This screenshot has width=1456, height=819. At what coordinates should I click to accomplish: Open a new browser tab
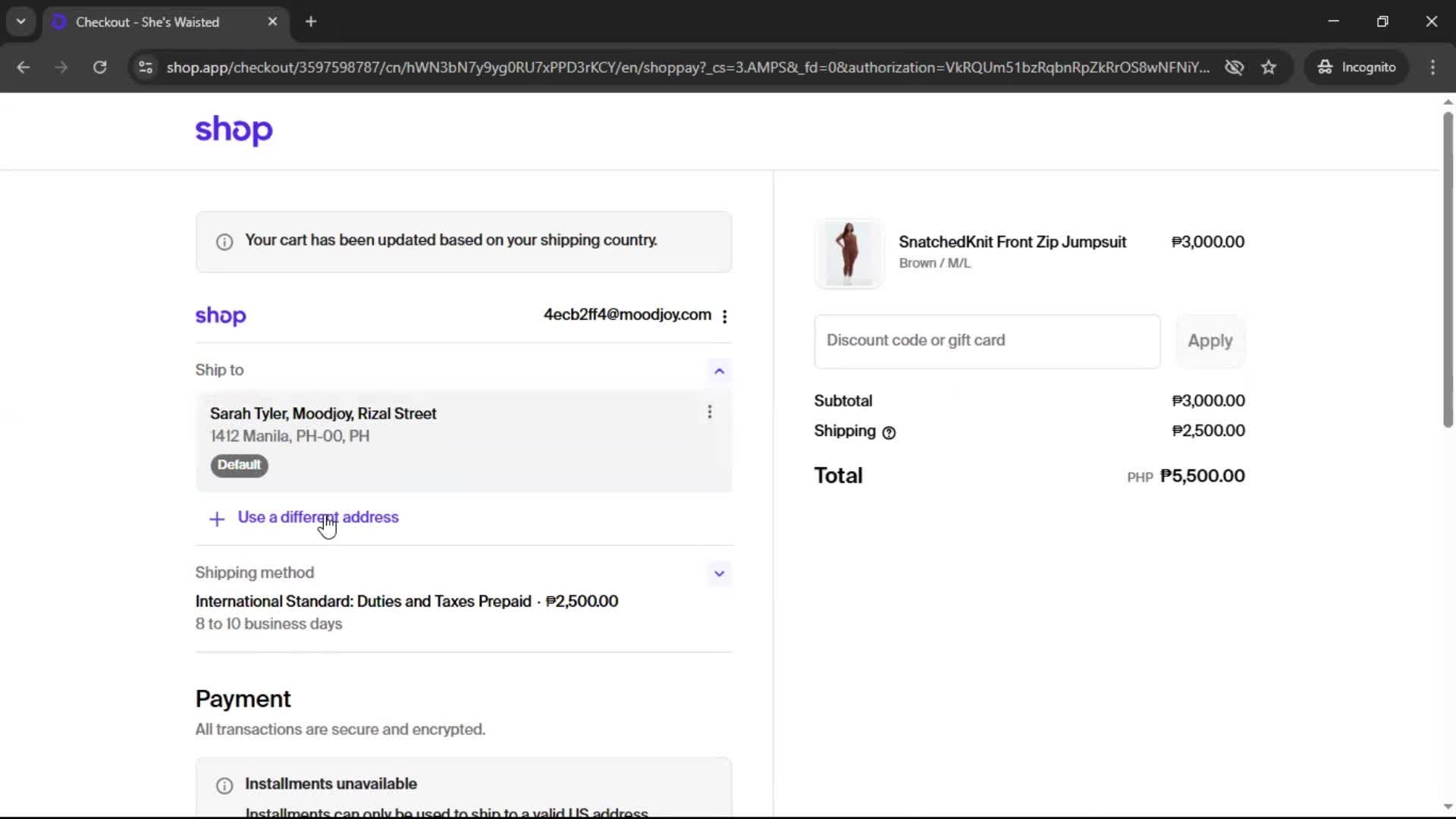point(311,21)
